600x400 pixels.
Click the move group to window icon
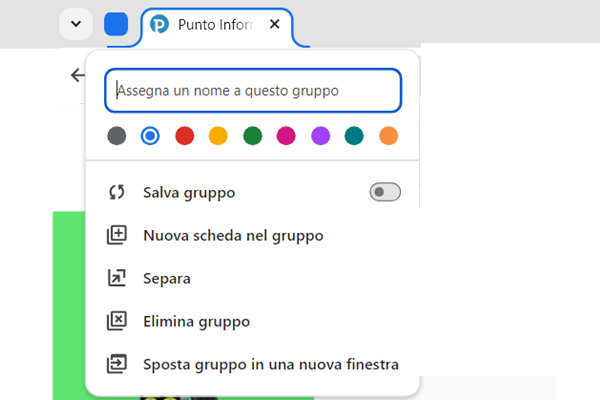click(x=117, y=364)
